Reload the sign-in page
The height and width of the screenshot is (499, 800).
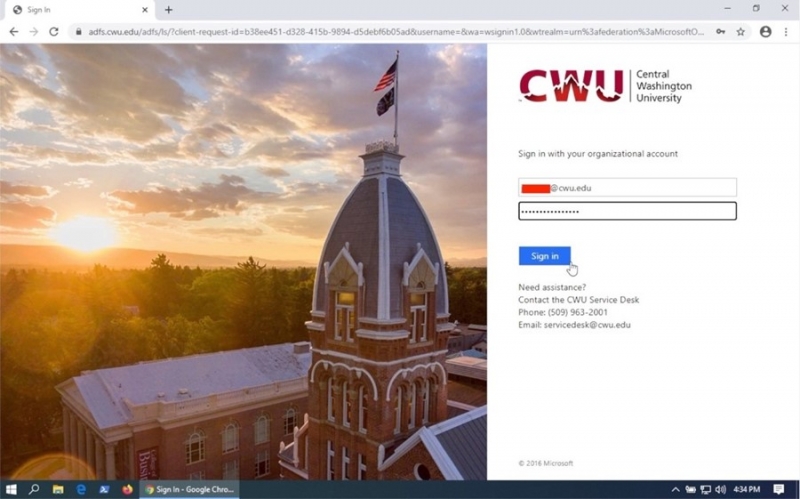click(54, 32)
